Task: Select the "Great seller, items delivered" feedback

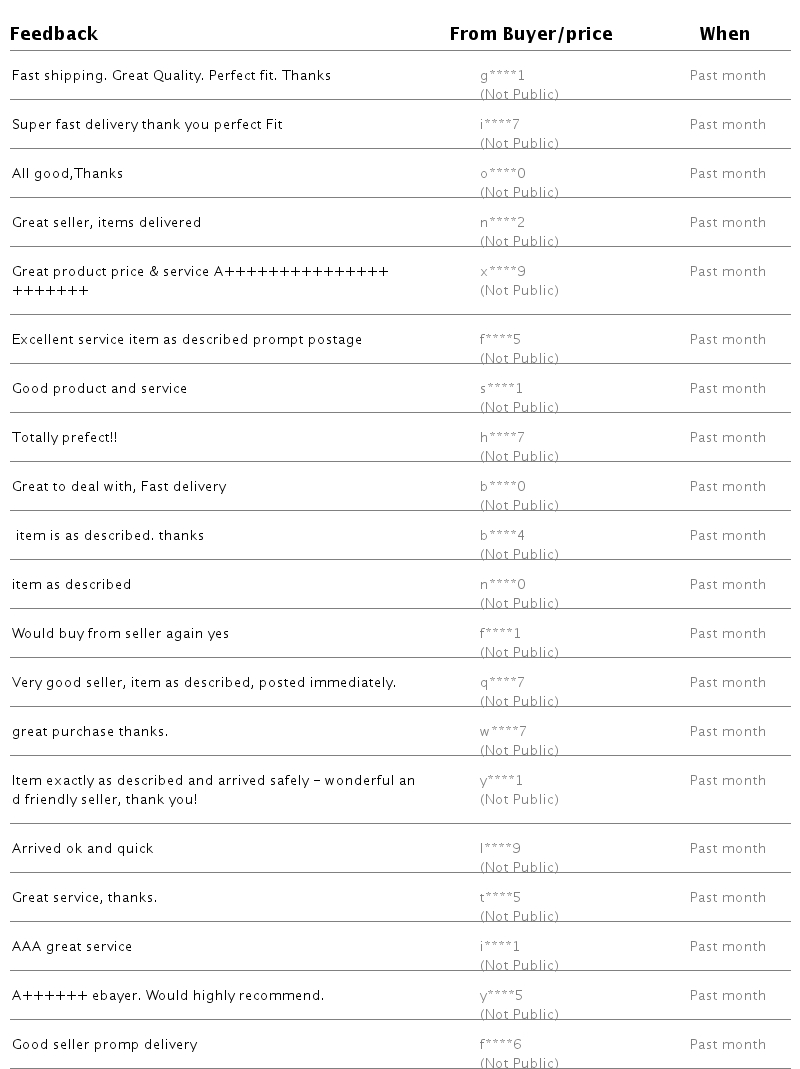Action: (106, 222)
